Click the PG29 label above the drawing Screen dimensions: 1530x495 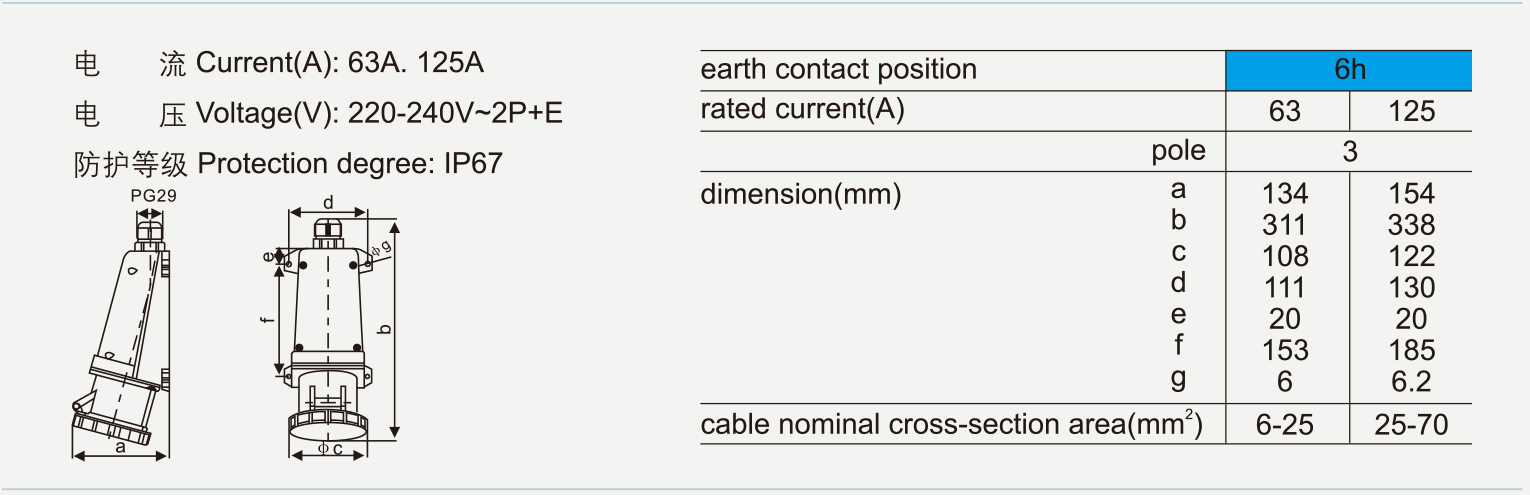(153, 197)
